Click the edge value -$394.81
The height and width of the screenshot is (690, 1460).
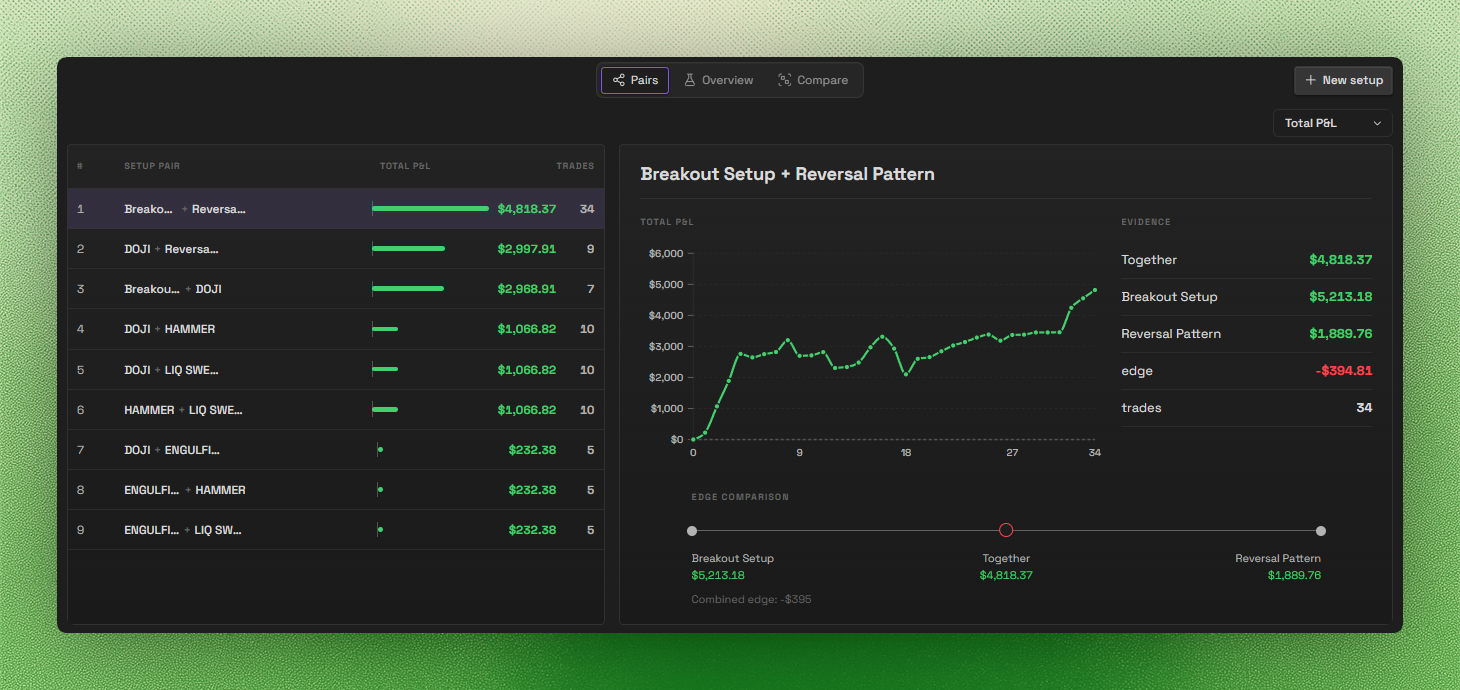1344,371
